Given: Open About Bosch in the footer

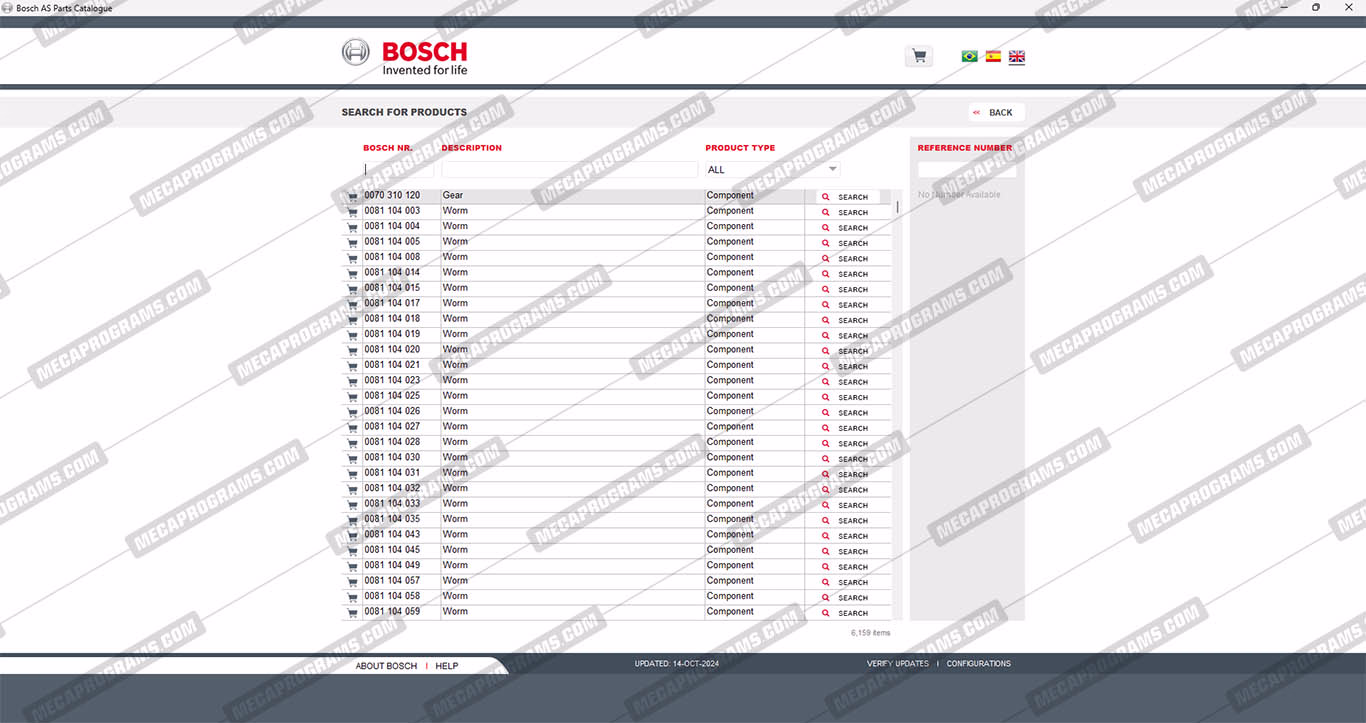Looking at the screenshot, I should pyautogui.click(x=386, y=666).
